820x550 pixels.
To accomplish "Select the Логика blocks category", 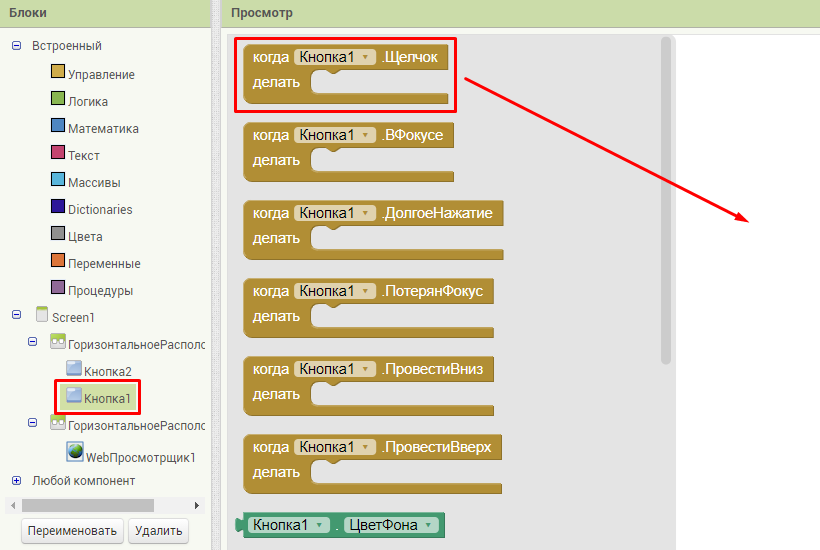I will 87,101.
